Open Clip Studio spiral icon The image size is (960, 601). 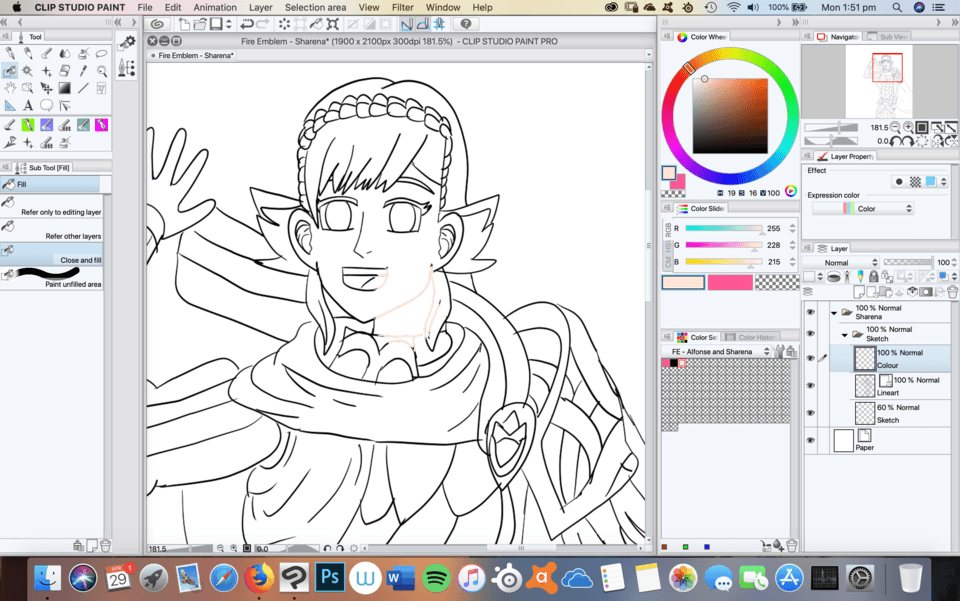[x=157, y=24]
